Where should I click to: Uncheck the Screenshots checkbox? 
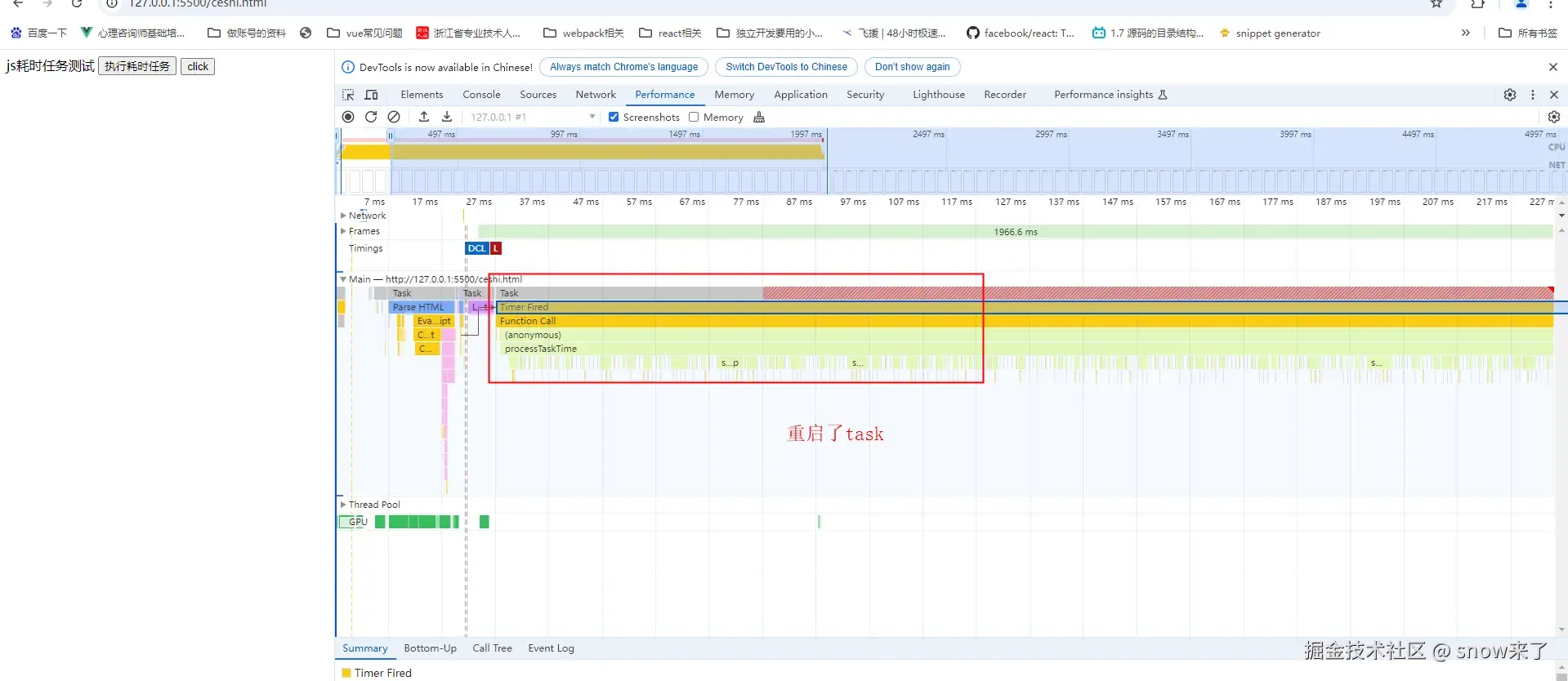(614, 117)
